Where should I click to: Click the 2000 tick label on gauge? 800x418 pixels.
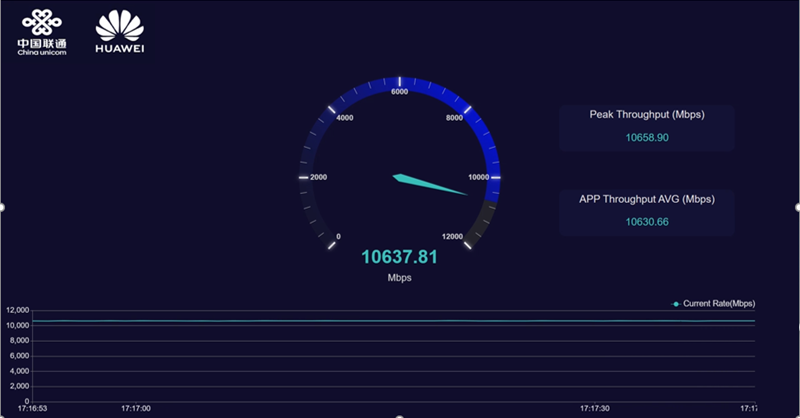click(x=319, y=177)
